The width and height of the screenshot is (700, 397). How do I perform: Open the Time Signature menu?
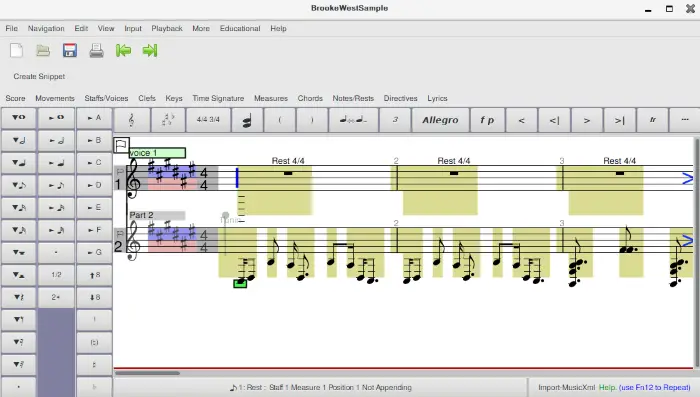click(218, 98)
